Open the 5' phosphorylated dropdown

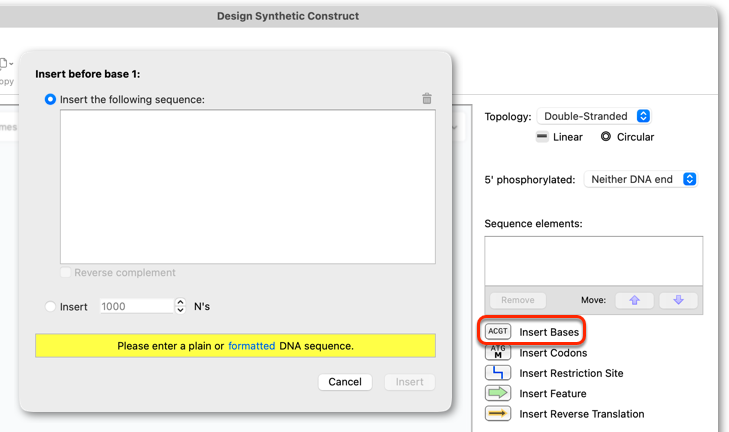point(641,179)
